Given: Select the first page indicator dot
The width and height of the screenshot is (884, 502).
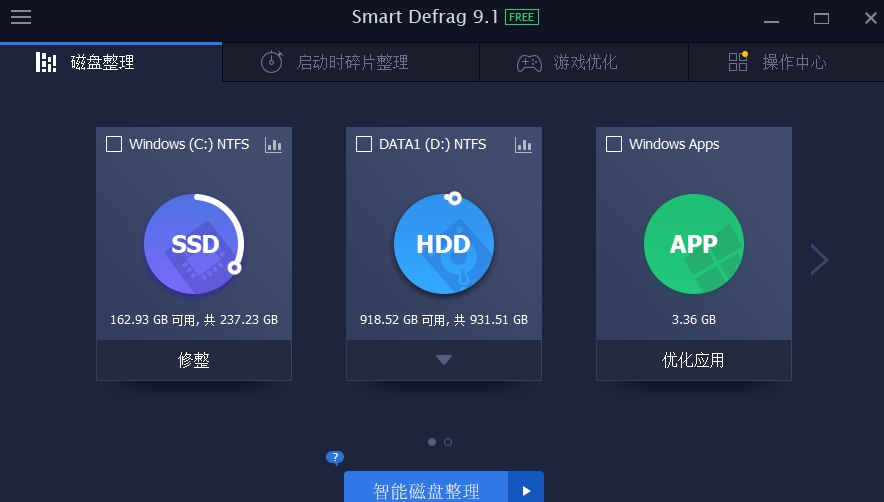Looking at the screenshot, I should coord(432,442).
